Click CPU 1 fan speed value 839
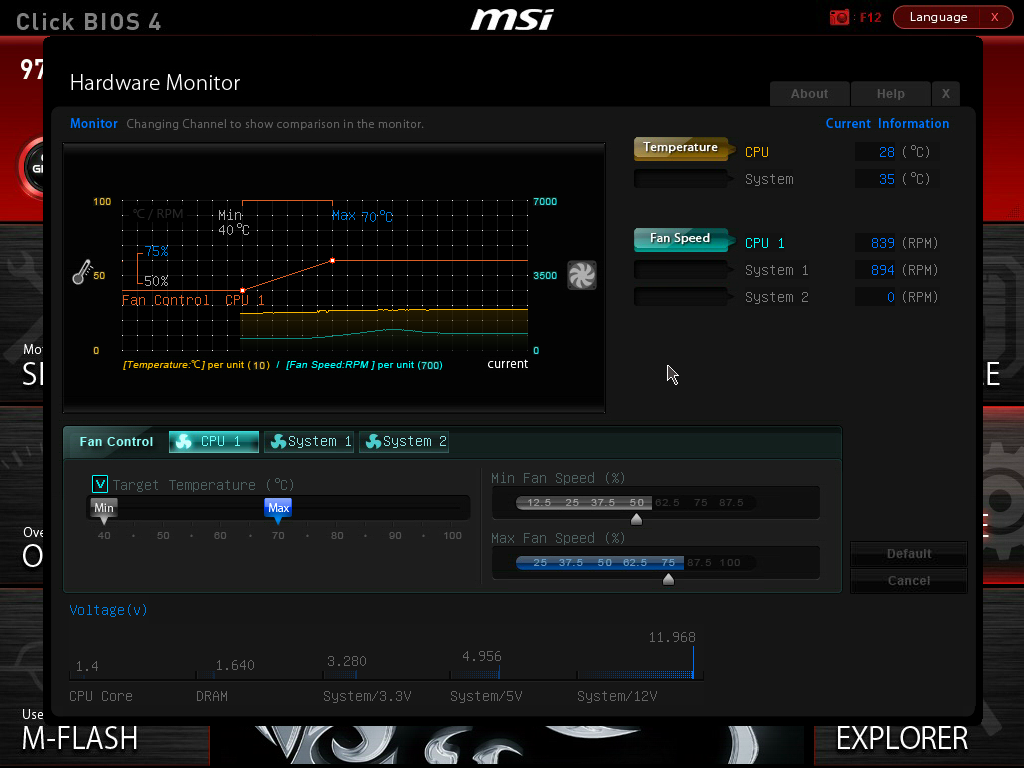 pos(882,243)
